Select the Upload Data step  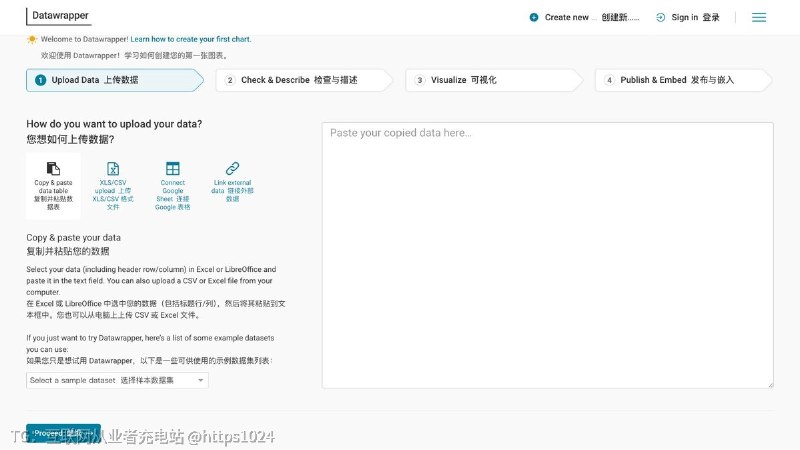point(115,80)
